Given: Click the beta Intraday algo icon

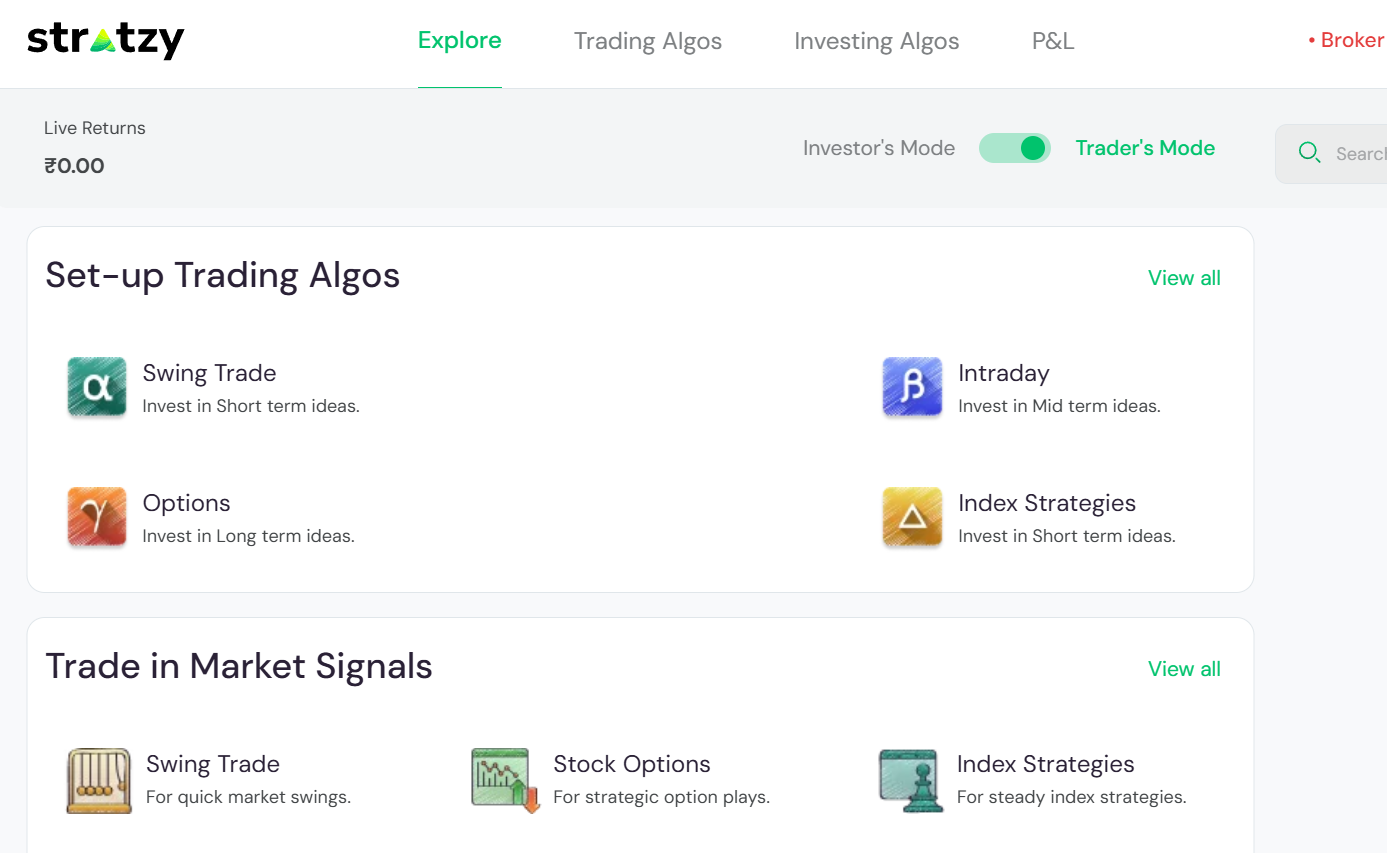Looking at the screenshot, I should tap(912, 387).
